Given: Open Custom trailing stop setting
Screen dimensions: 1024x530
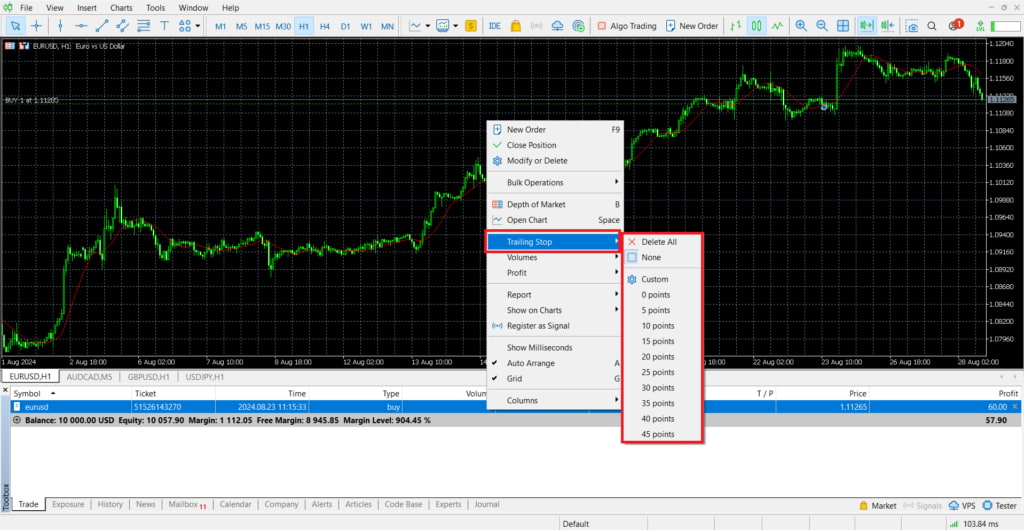Looking at the screenshot, I should coord(662,279).
